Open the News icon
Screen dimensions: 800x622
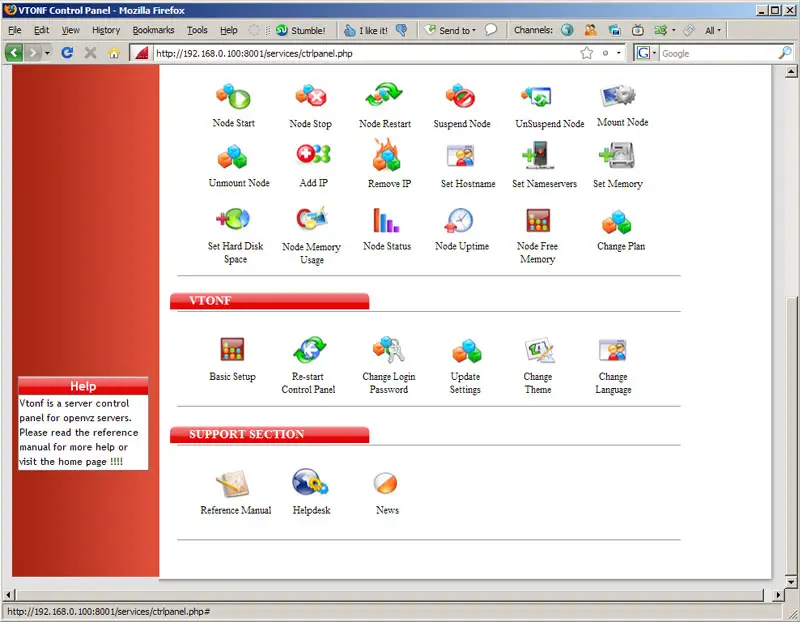click(x=385, y=483)
